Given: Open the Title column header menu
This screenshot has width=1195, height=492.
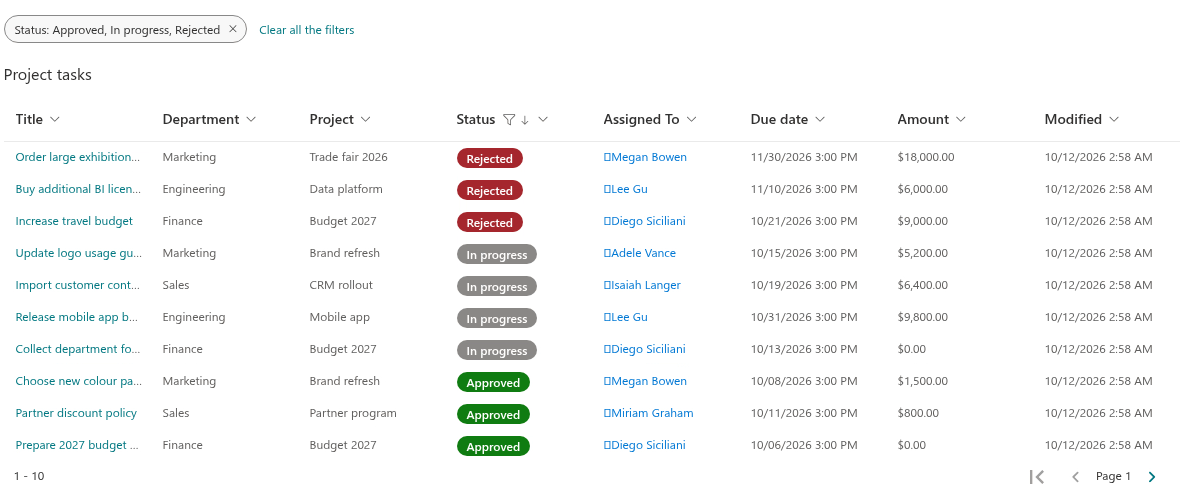Looking at the screenshot, I should click(x=54, y=120).
